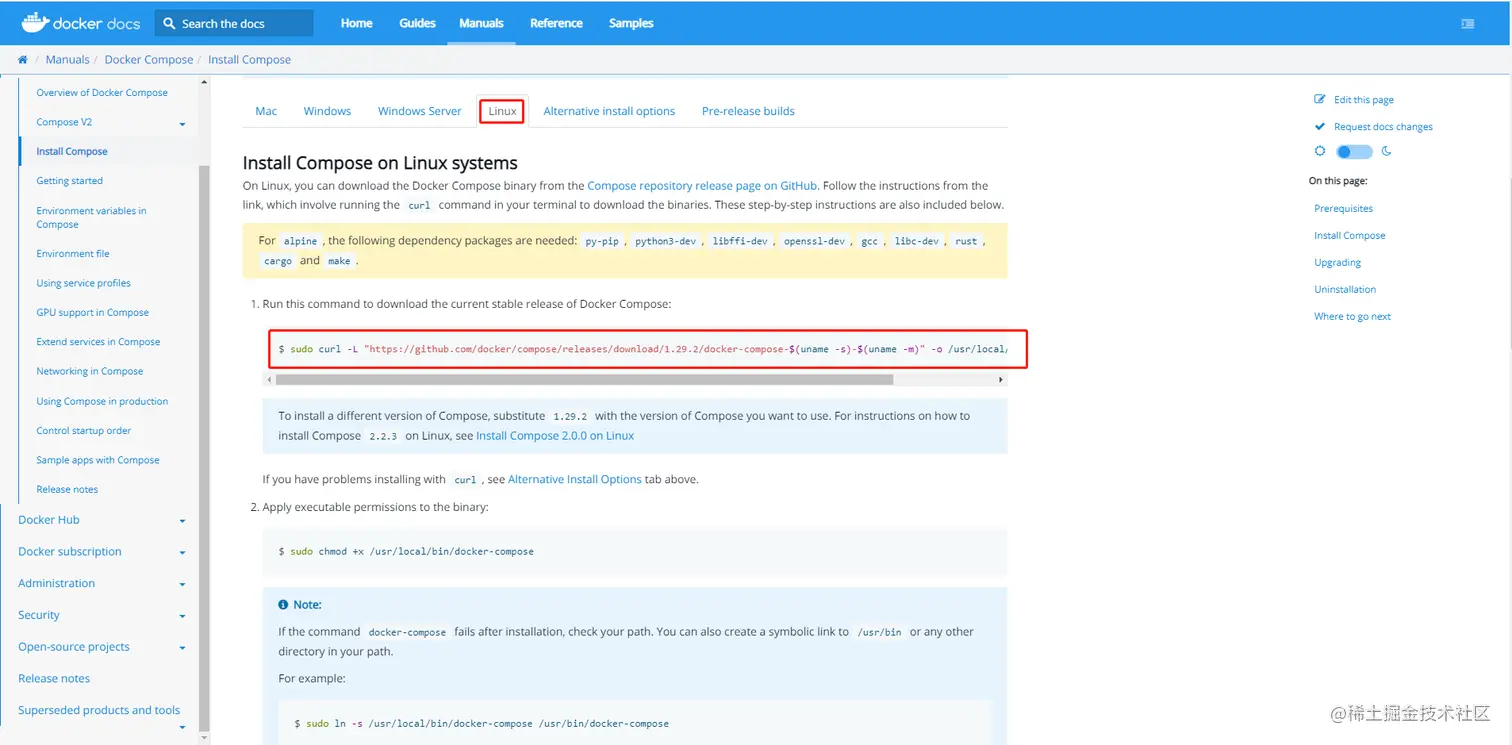
Task: Click the Request docs changes checkmark icon
Action: (1320, 126)
